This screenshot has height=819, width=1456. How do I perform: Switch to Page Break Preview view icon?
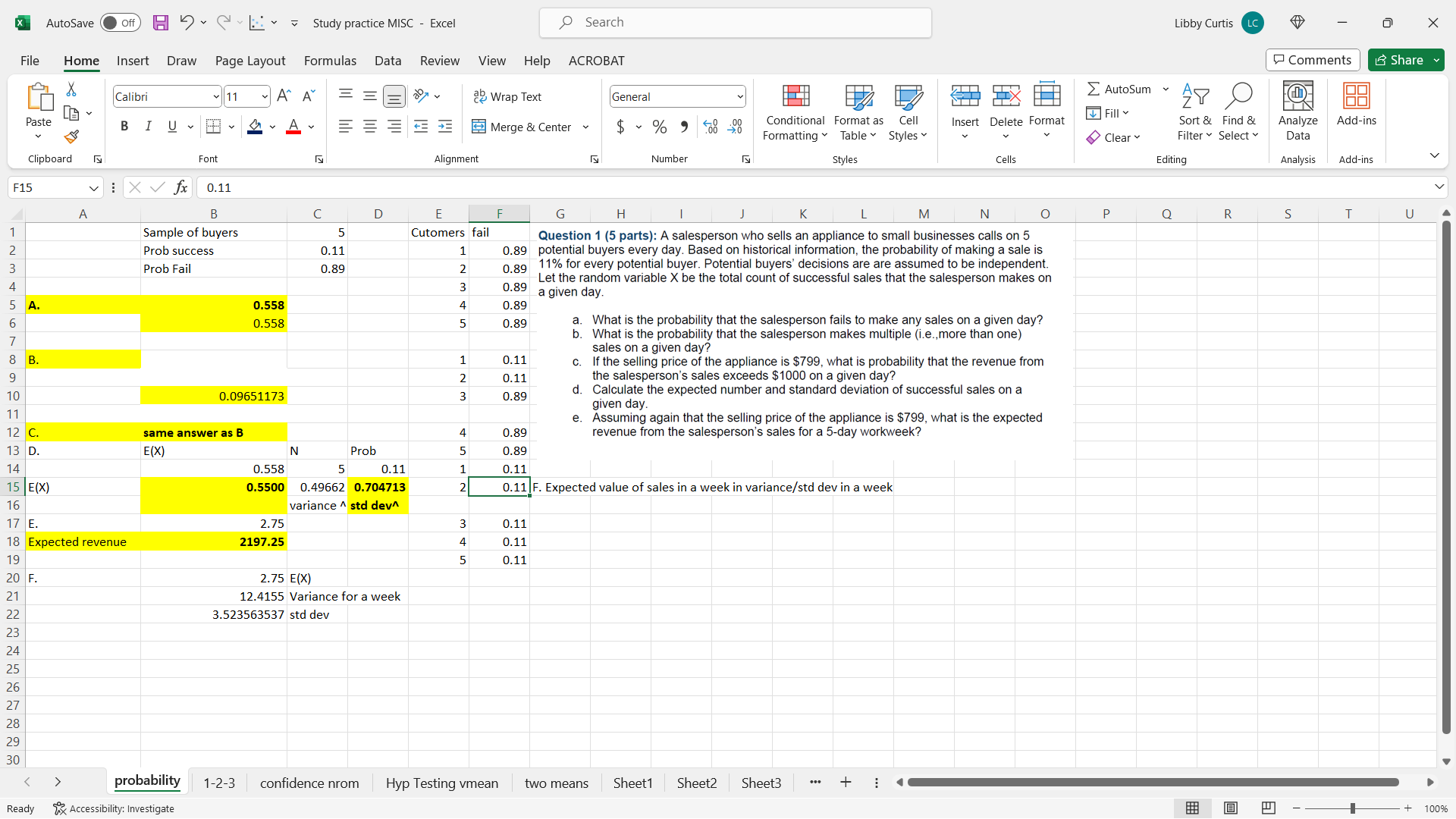point(1268,808)
